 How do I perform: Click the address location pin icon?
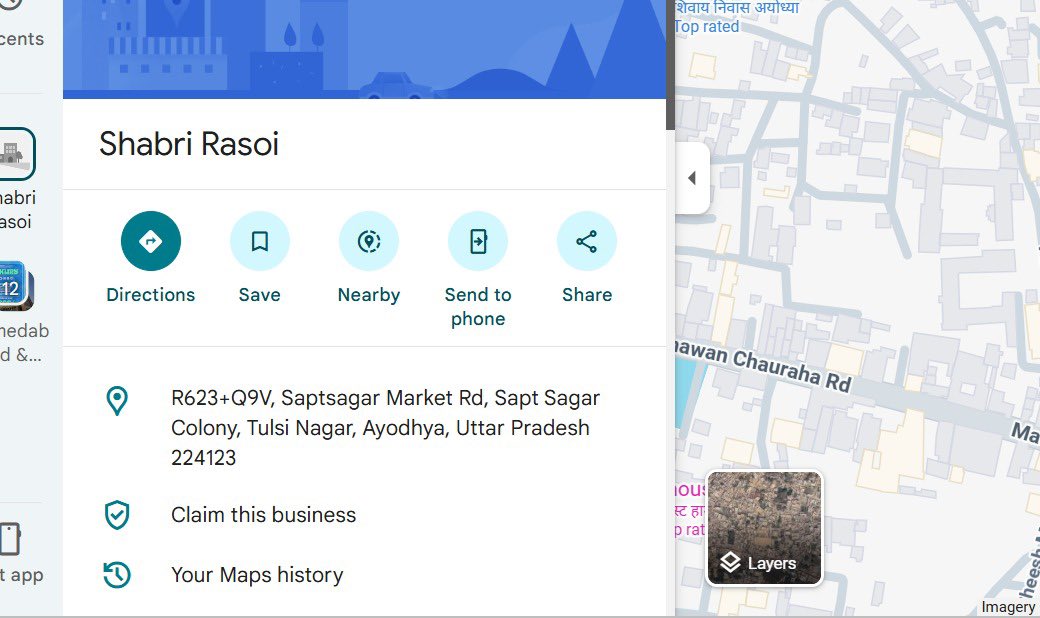[117, 401]
